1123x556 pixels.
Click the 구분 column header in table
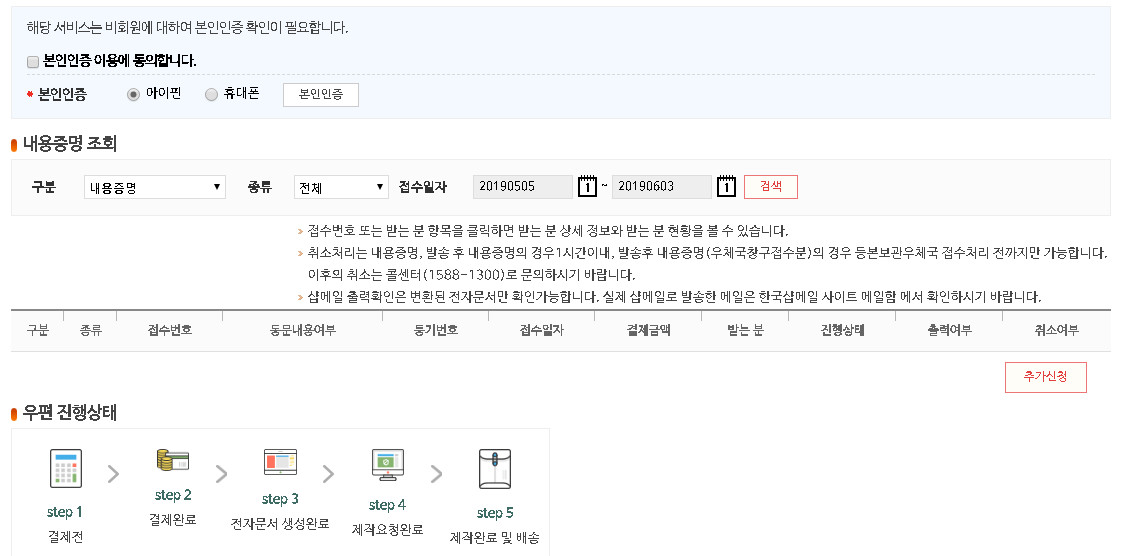pos(37,330)
